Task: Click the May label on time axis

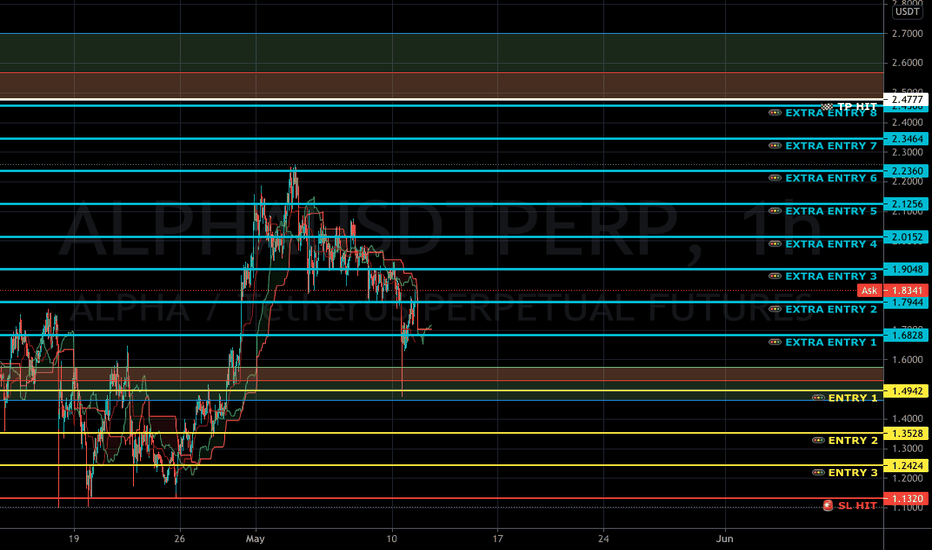Action: (x=255, y=539)
